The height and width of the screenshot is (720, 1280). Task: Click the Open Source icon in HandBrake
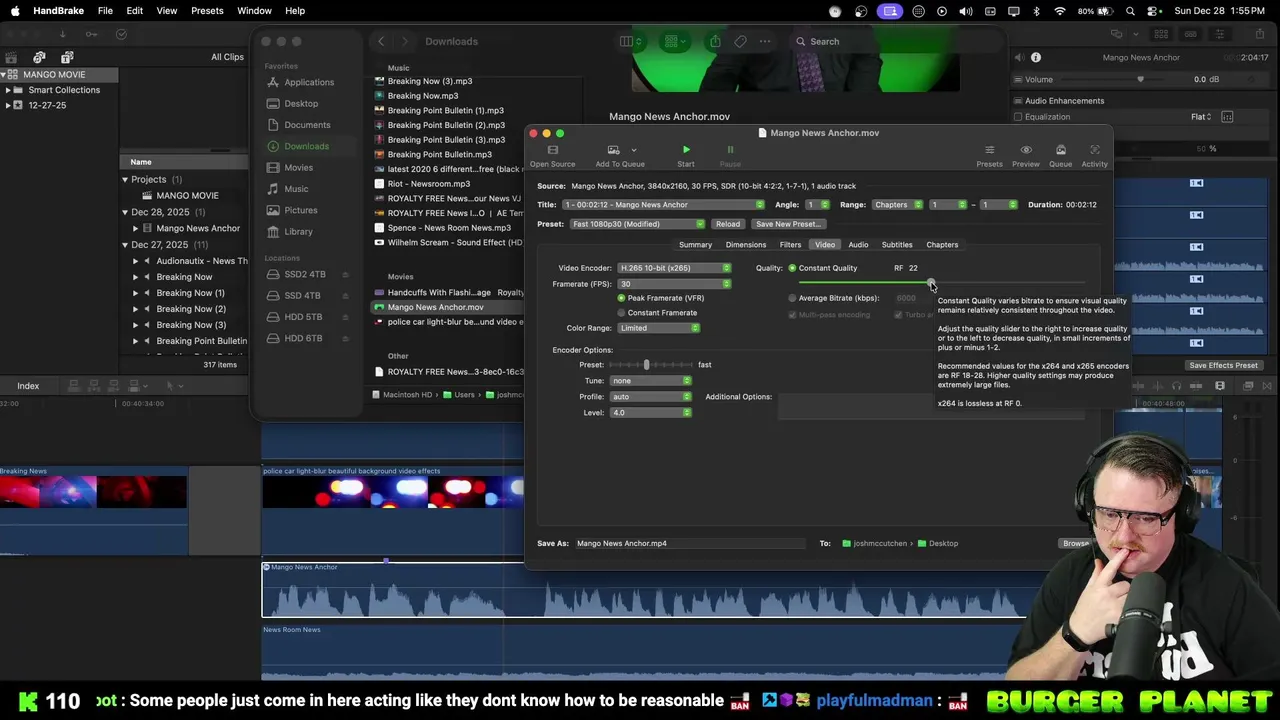coord(552,151)
